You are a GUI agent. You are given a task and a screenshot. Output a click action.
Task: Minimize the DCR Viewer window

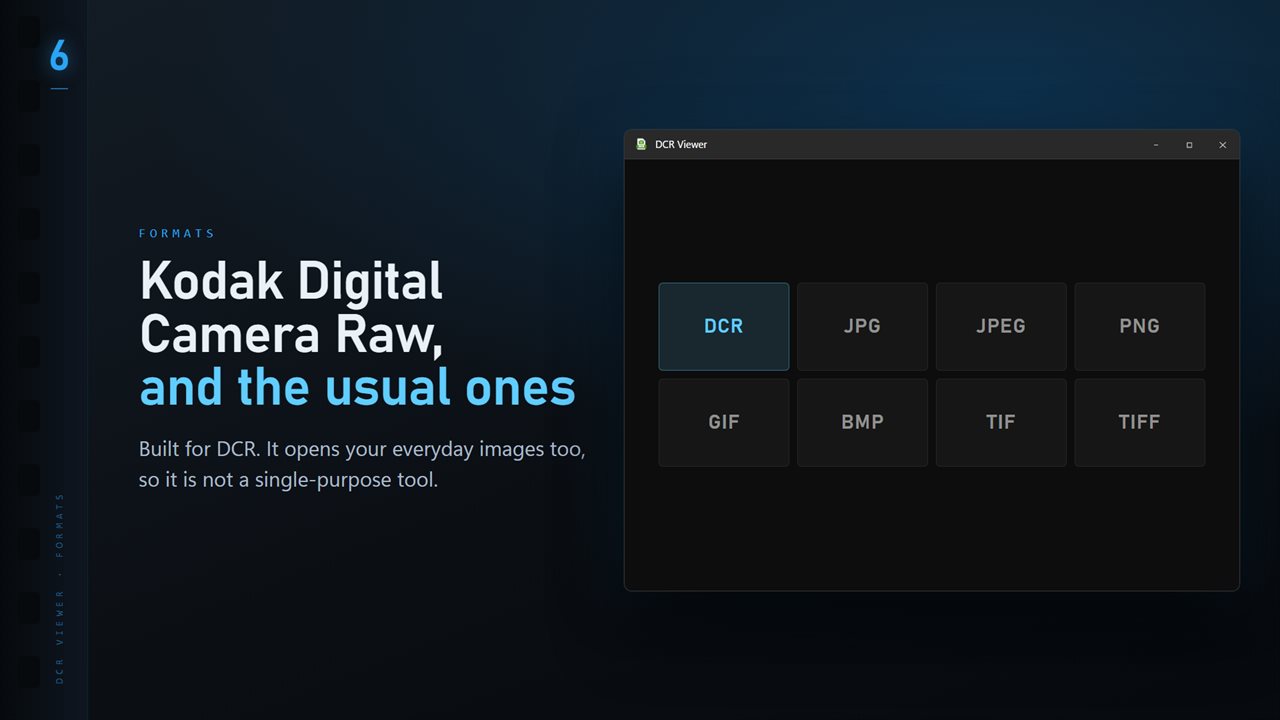click(1156, 145)
